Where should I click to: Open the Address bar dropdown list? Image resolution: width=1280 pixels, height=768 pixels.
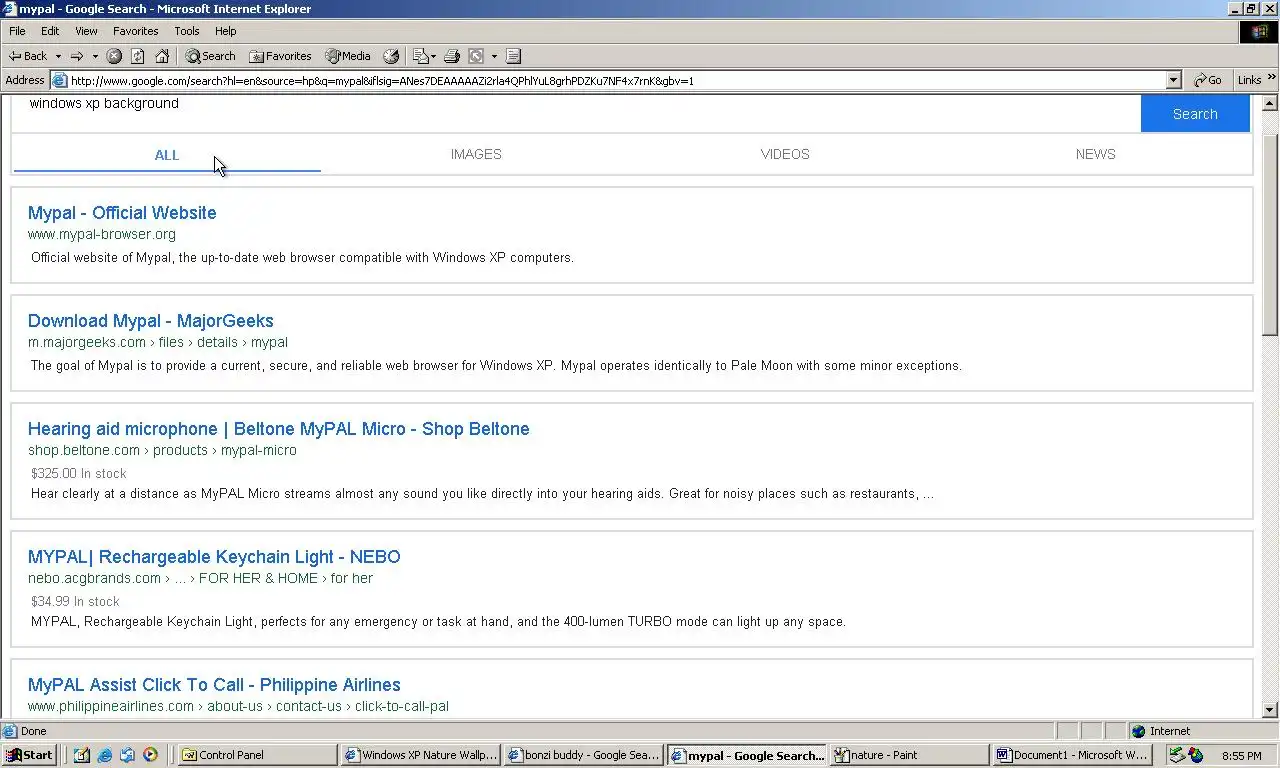point(1174,80)
